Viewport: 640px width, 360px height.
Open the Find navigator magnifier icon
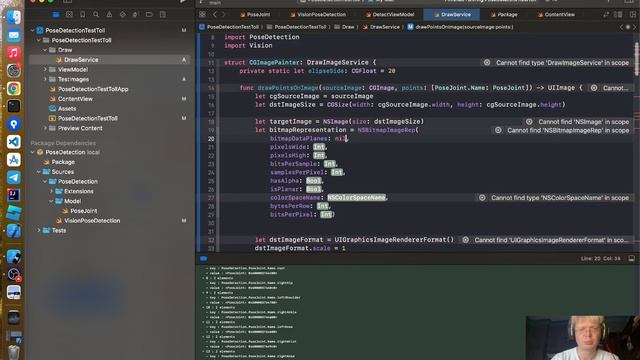coord(96,15)
